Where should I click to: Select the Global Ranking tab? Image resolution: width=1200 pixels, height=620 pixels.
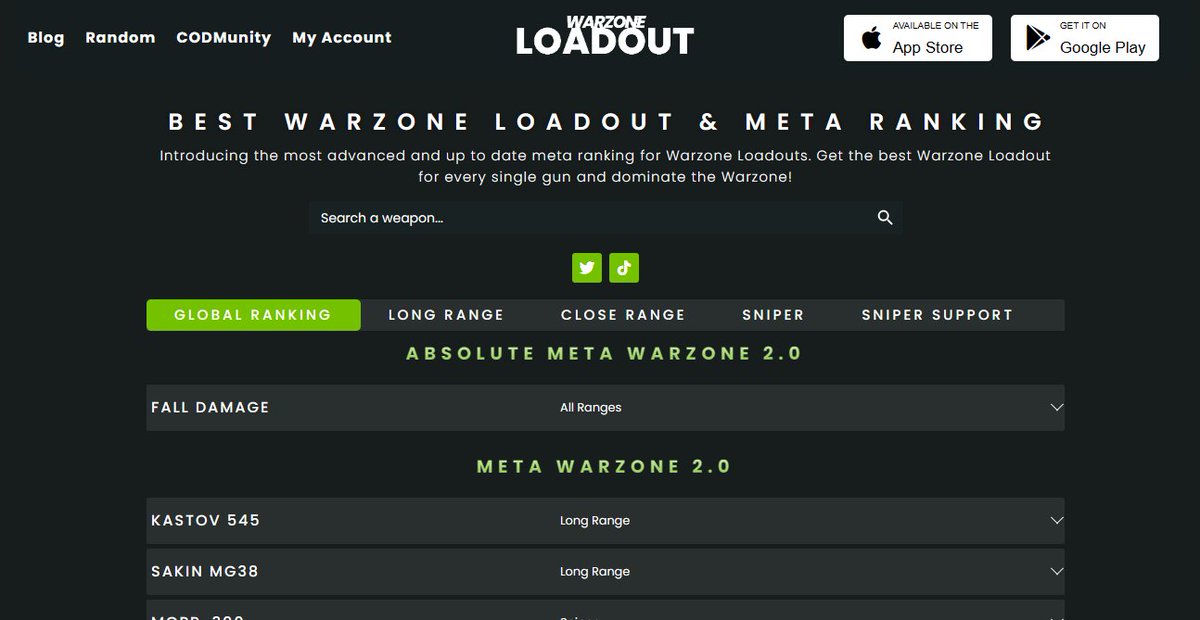point(253,315)
